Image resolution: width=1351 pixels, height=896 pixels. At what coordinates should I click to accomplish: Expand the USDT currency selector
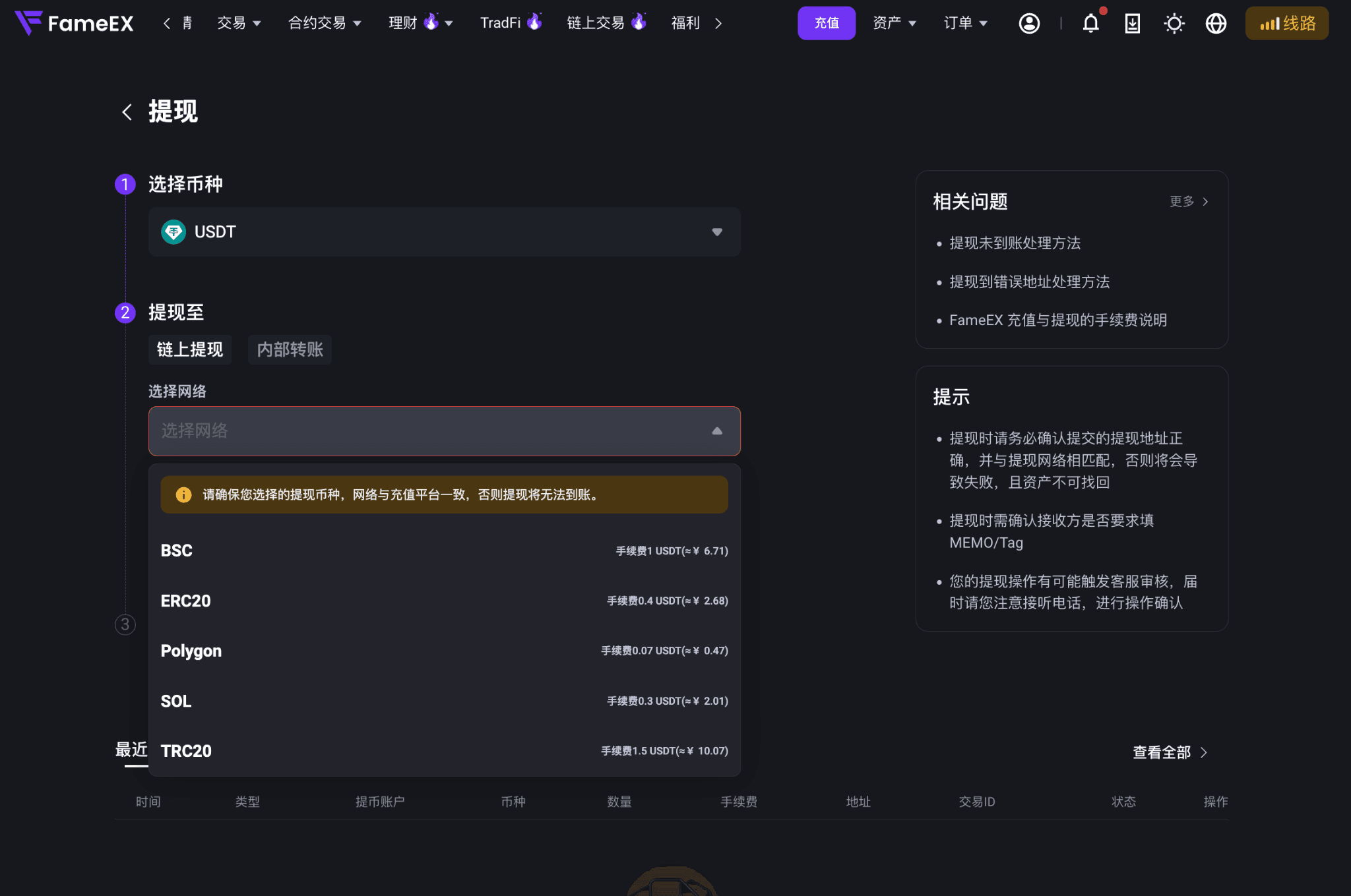pyautogui.click(x=445, y=232)
